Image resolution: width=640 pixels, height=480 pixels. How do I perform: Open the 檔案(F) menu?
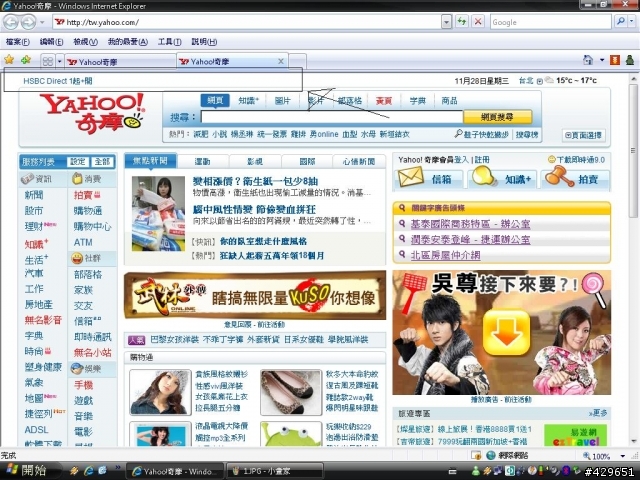point(18,42)
